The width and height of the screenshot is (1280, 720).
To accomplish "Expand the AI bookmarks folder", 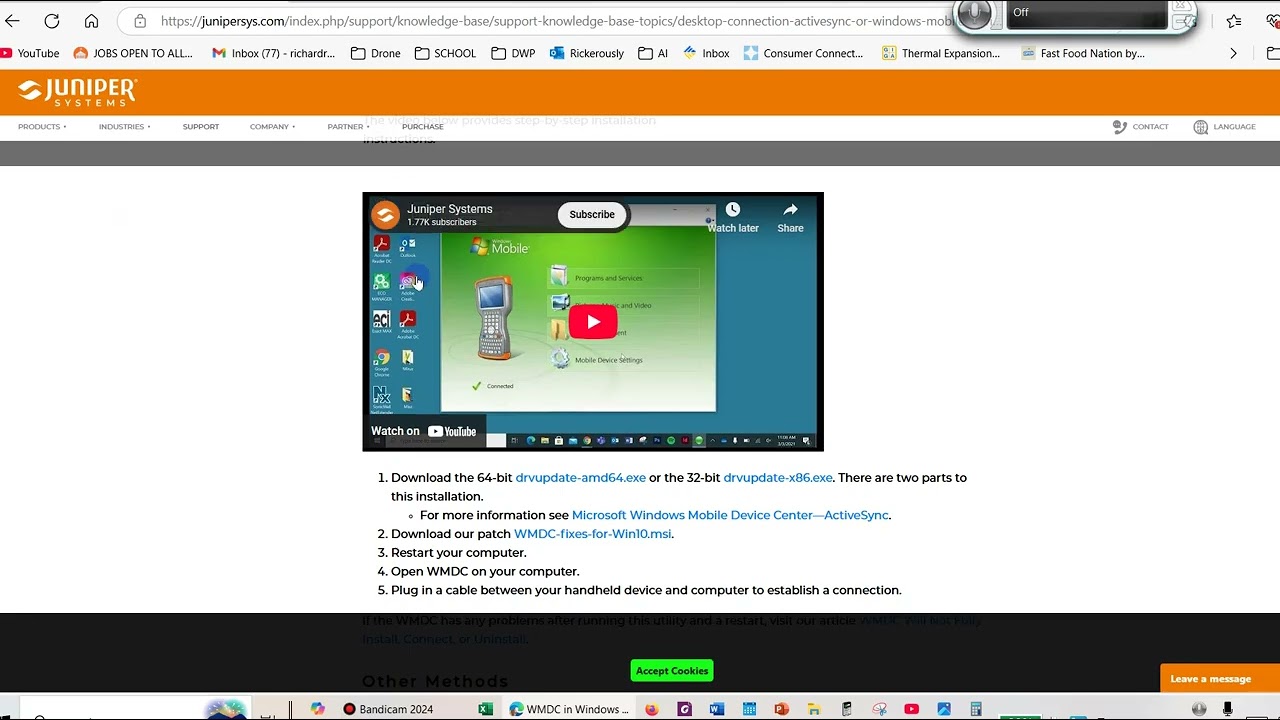I will point(653,53).
